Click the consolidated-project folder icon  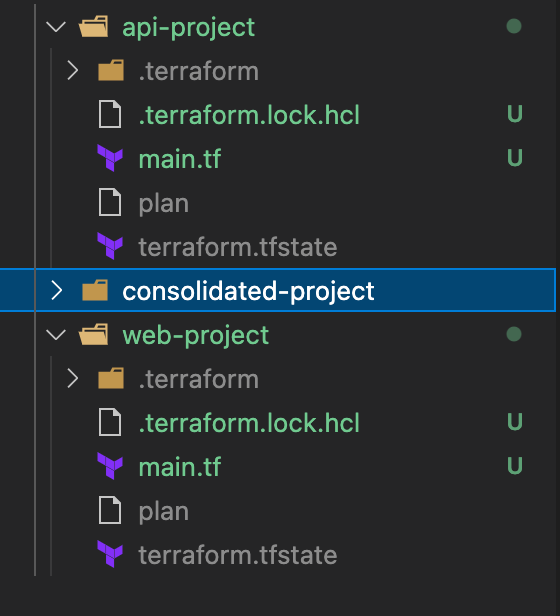coord(95,290)
